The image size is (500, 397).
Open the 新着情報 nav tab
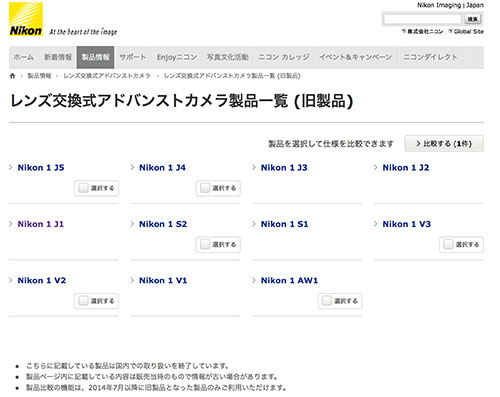click(58, 57)
